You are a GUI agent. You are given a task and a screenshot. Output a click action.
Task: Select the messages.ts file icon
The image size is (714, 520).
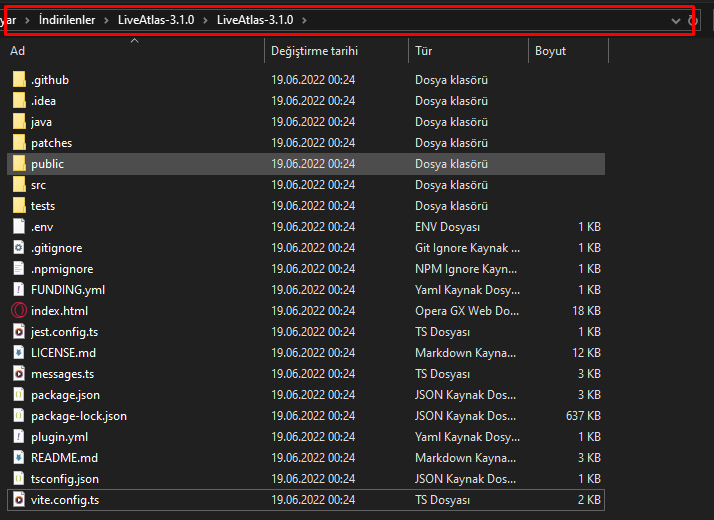[x=19, y=373]
